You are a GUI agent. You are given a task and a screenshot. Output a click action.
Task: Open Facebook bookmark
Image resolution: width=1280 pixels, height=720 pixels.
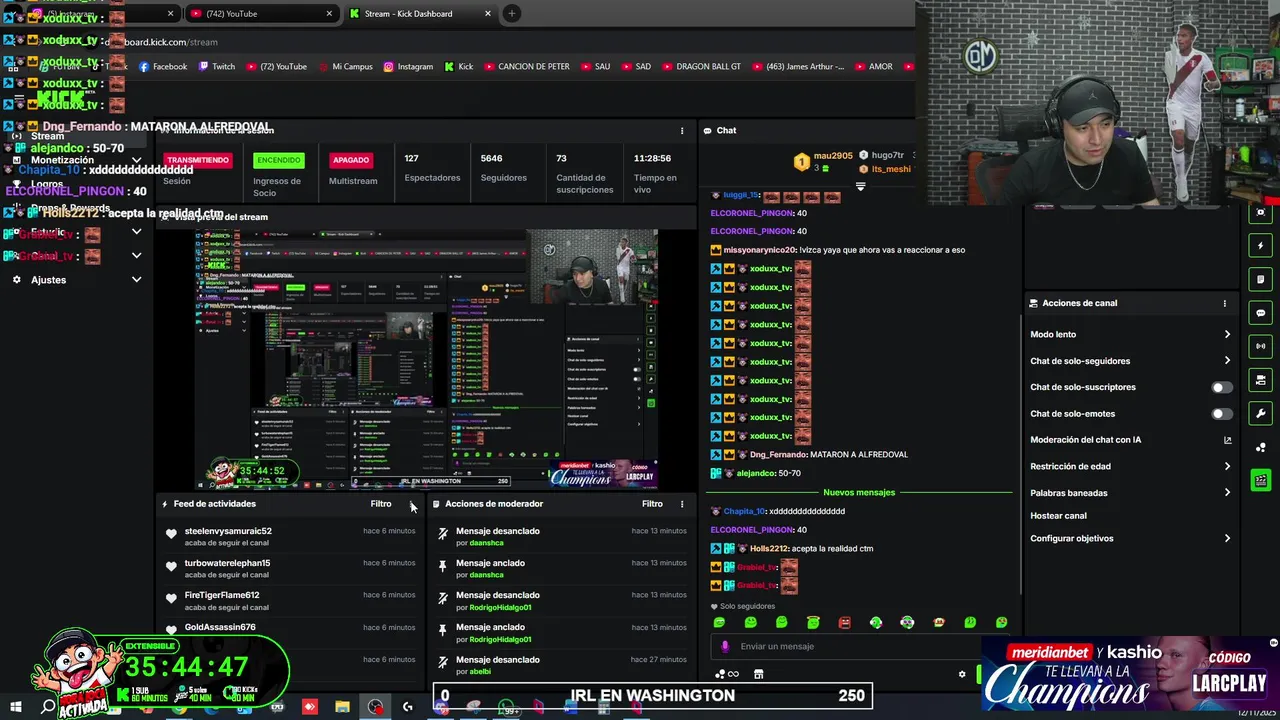(162, 67)
